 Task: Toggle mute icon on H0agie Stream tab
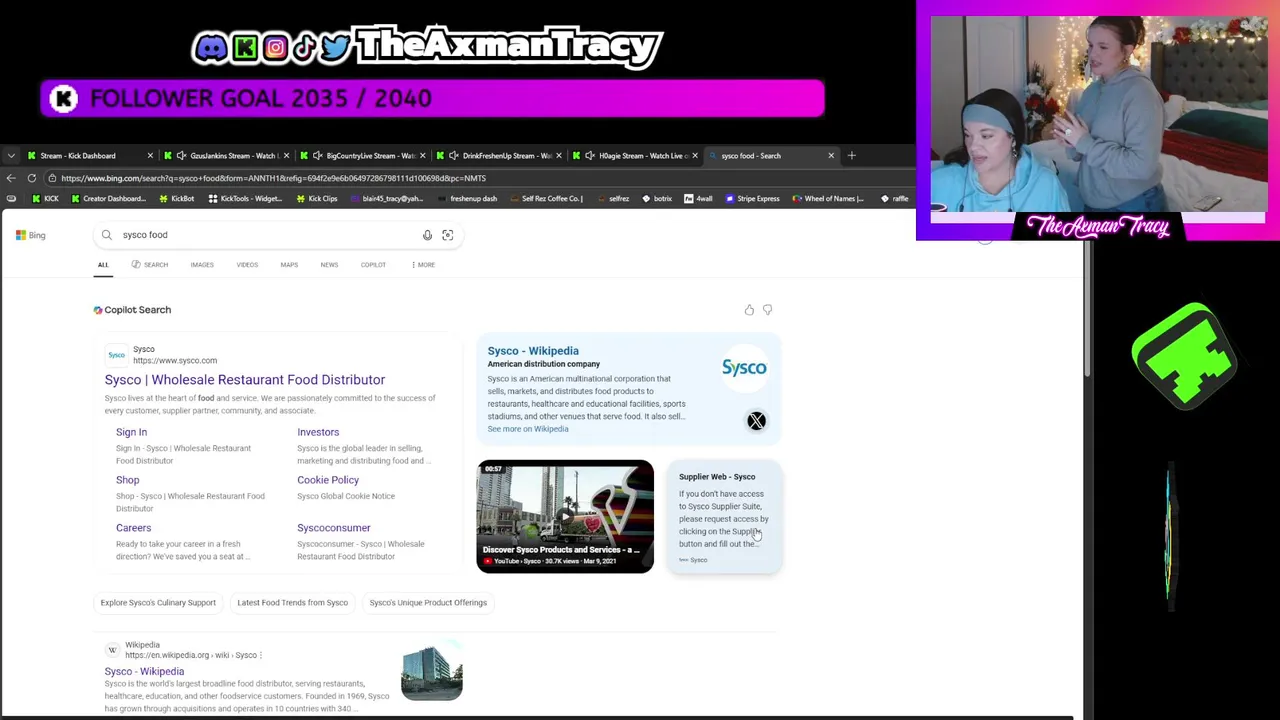click(x=589, y=155)
